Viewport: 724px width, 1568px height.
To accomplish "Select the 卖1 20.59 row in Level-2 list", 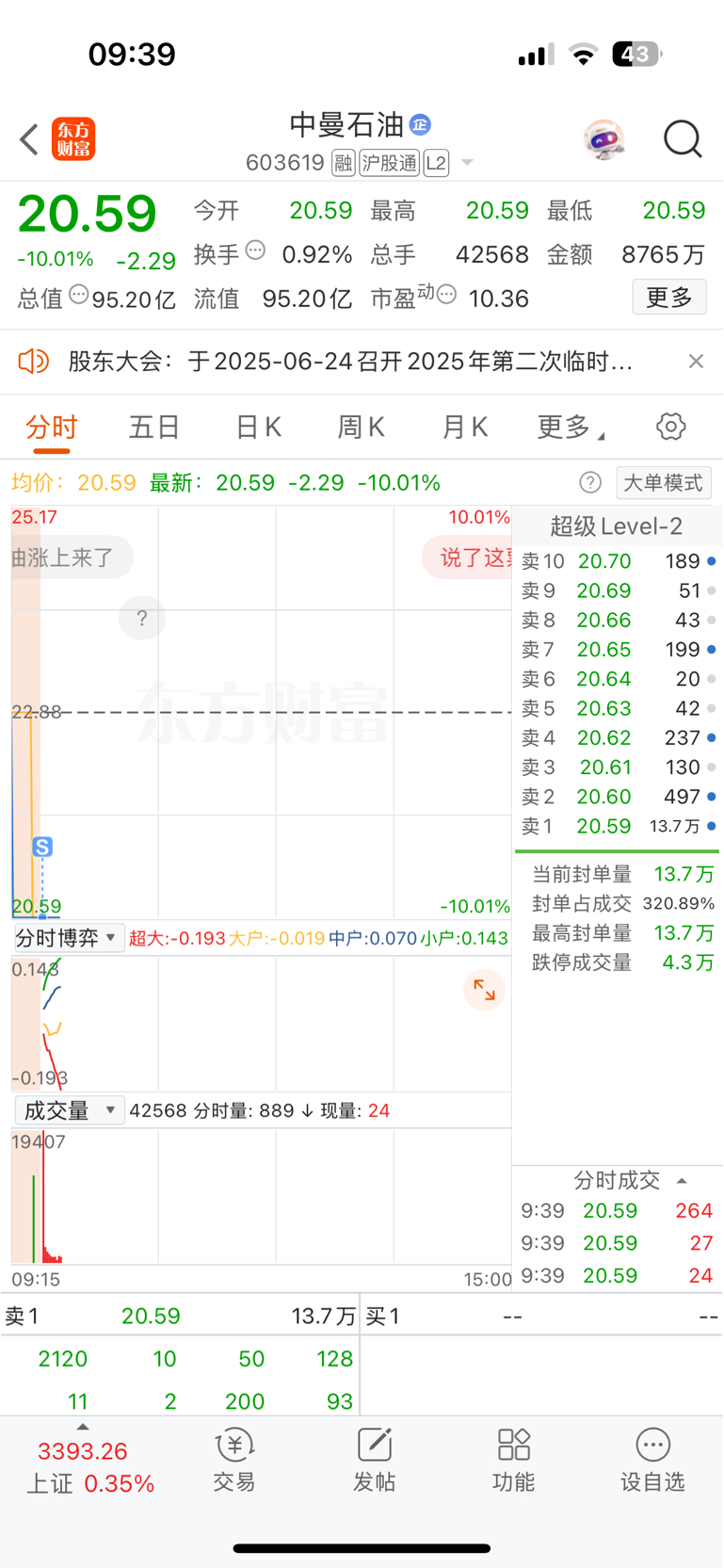I will click(618, 826).
